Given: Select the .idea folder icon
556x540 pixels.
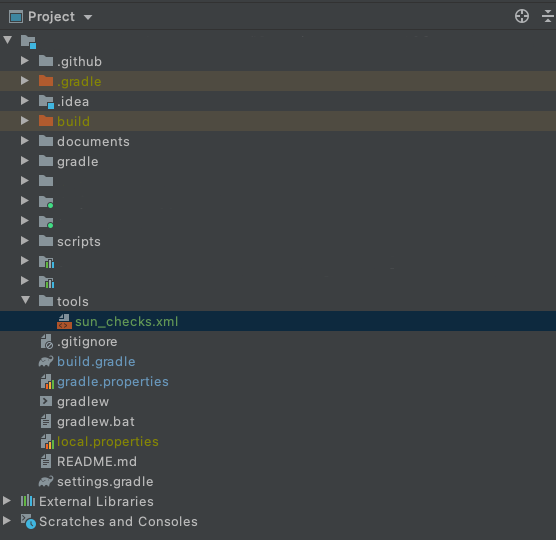Looking at the screenshot, I should [x=46, y=102].
